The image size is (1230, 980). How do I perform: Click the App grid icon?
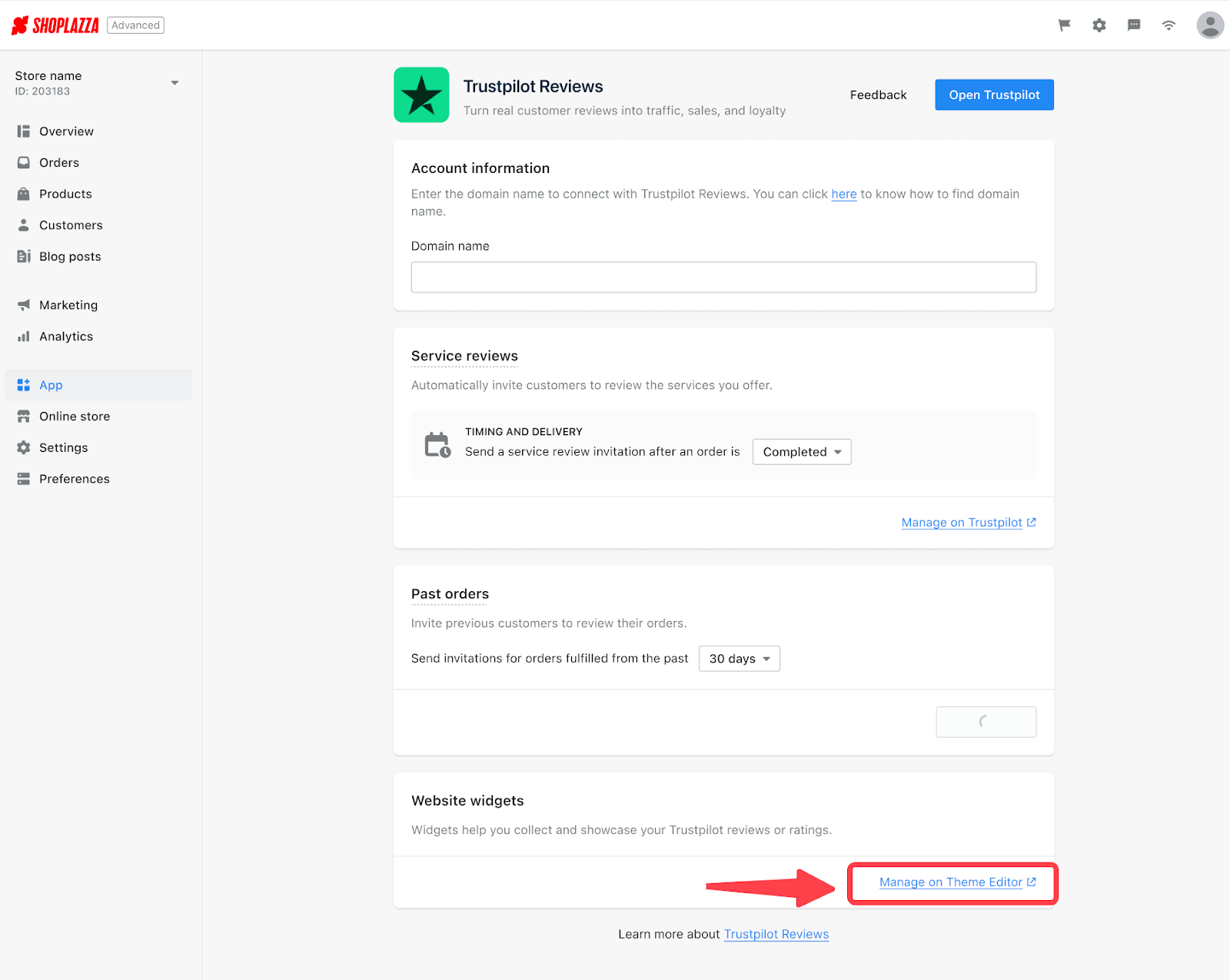tap(24, 385)
